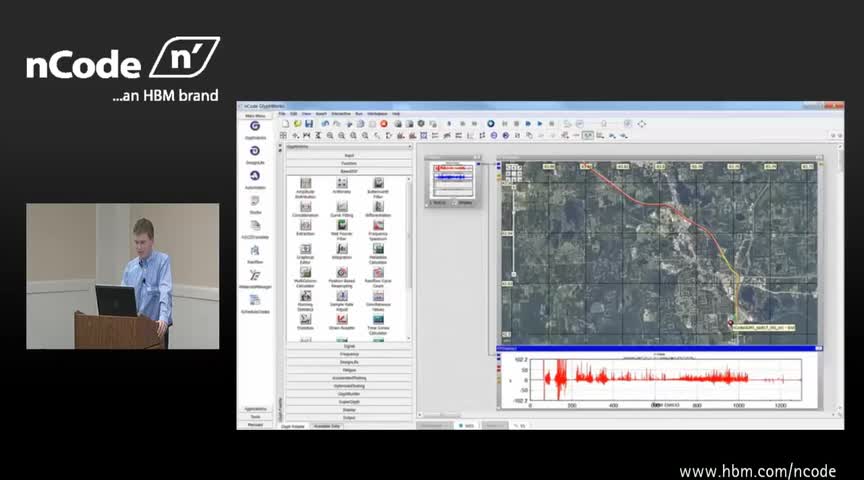Select the Simultaneous Values glyph
This screenshot has height=480, width=864.
[x=378, y=301]
